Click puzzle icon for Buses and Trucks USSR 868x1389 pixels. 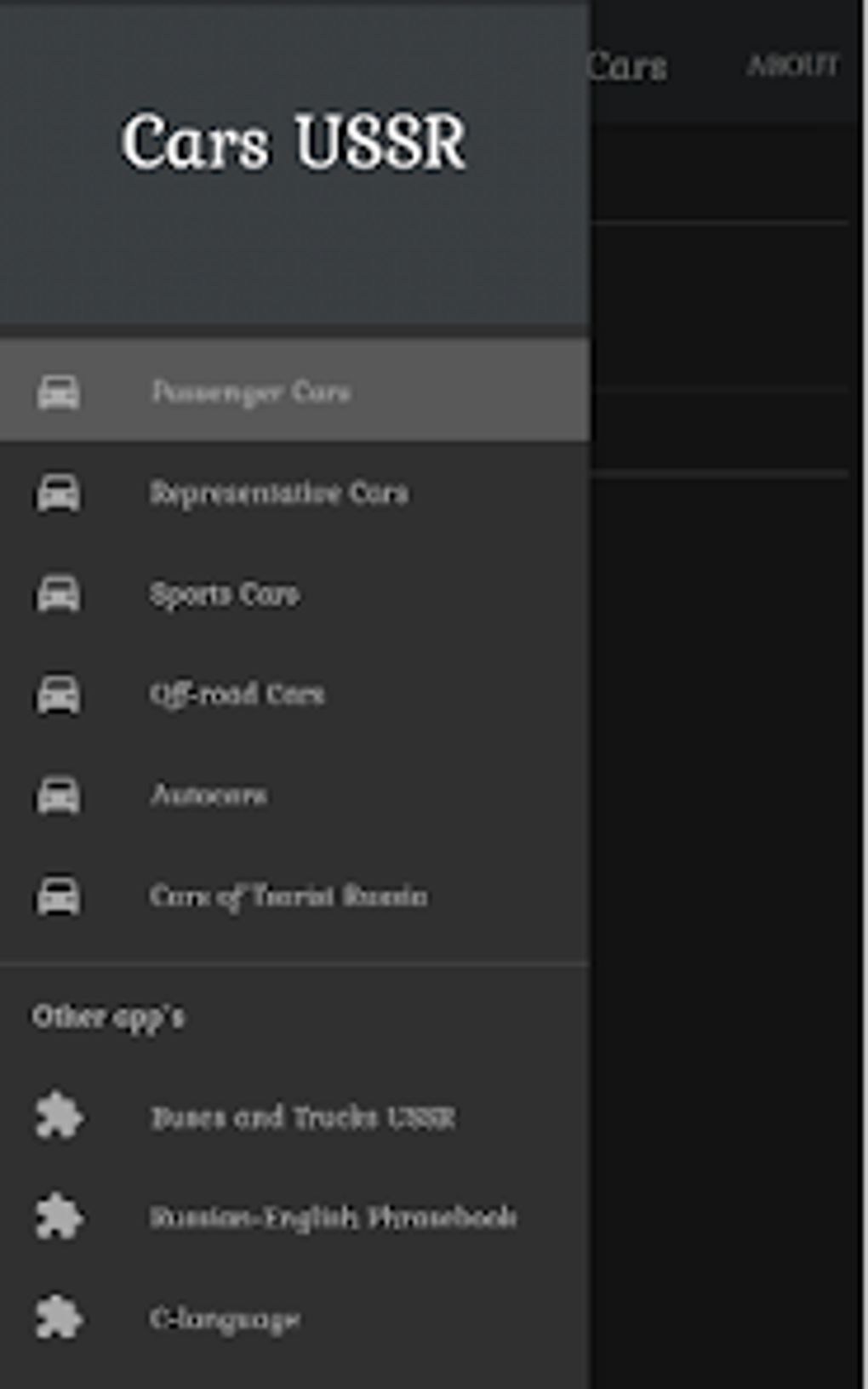point(58,1117)
